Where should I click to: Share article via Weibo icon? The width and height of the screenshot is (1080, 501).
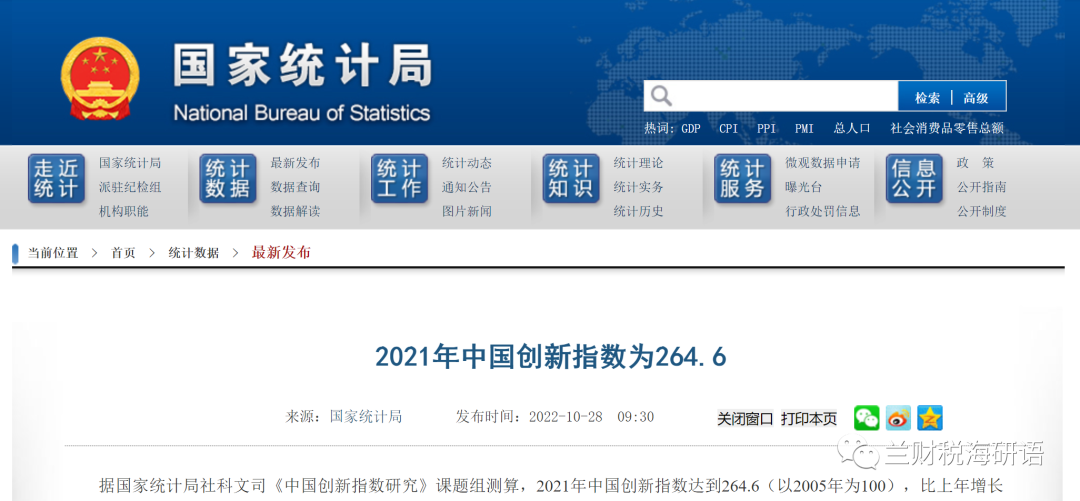[898, 418]
